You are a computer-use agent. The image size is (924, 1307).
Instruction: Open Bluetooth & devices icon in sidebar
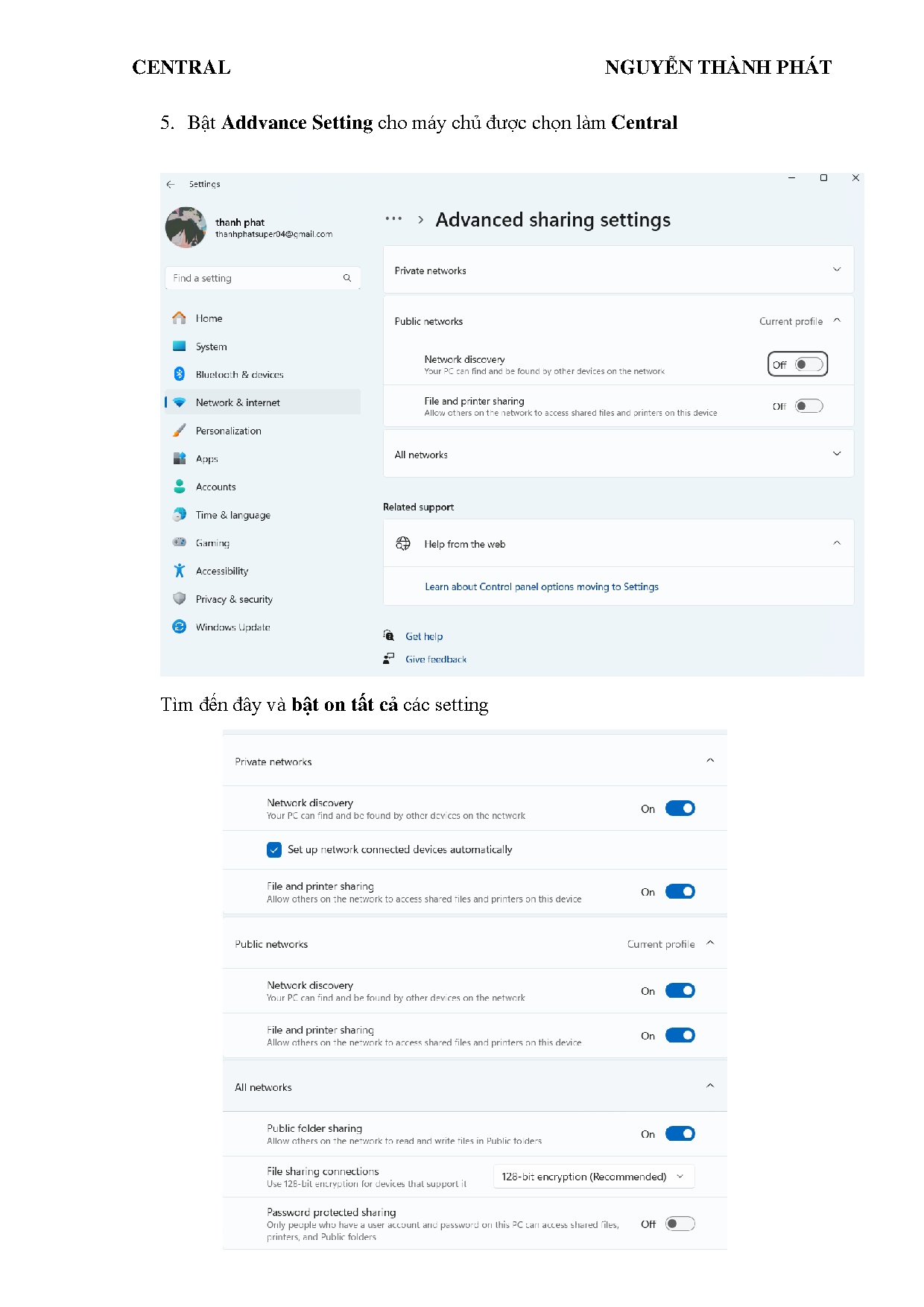tap(180, 374)
